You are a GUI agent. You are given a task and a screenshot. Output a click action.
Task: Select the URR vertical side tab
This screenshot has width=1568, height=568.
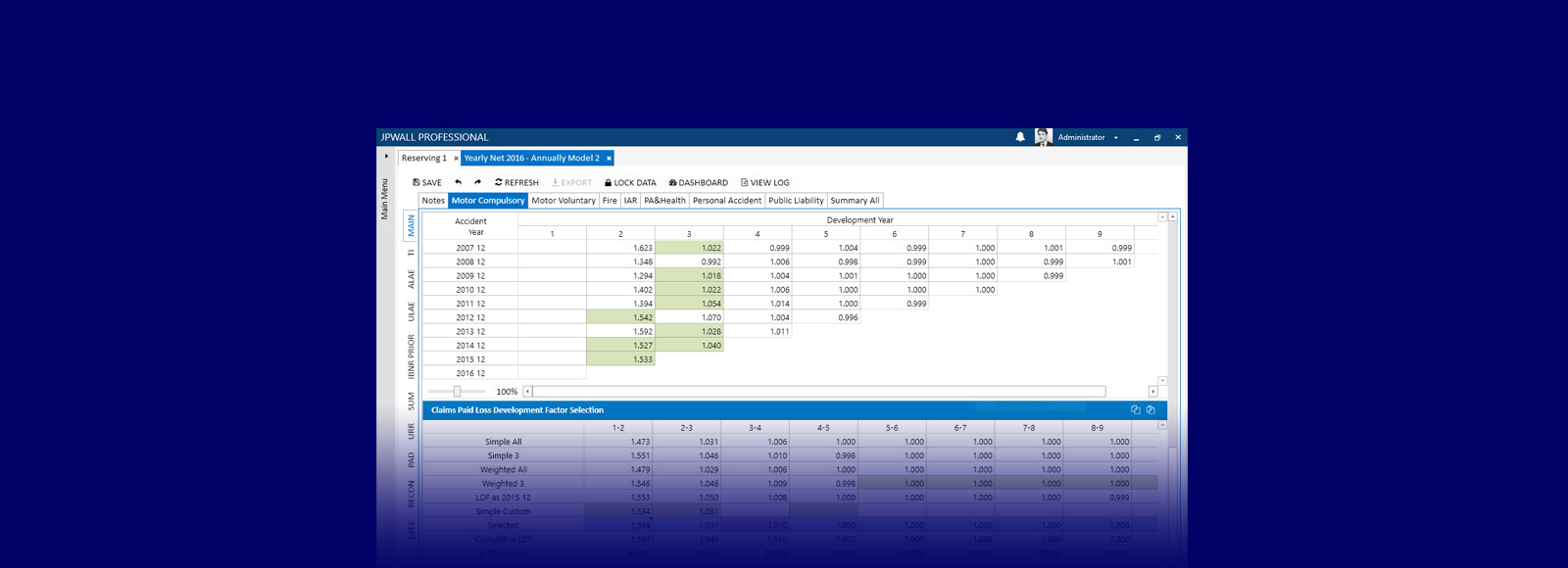tap(412, 431)
